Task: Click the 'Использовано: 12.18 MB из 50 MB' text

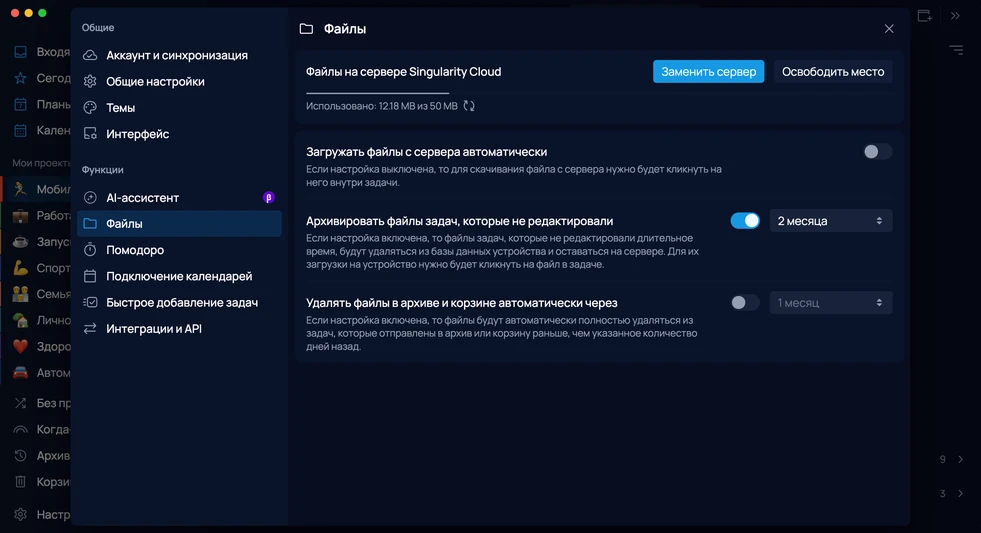Action: [x=382, y=106]
